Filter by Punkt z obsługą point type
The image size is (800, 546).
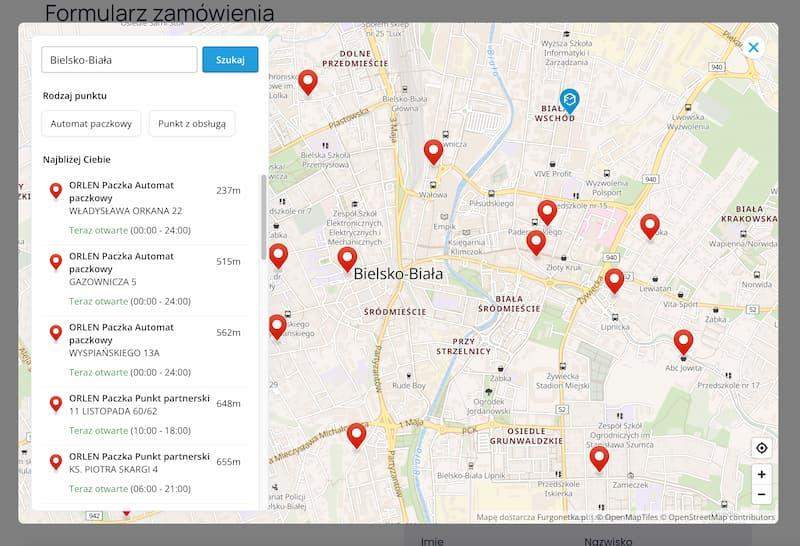pyautogui.click(x=192, y=123)
